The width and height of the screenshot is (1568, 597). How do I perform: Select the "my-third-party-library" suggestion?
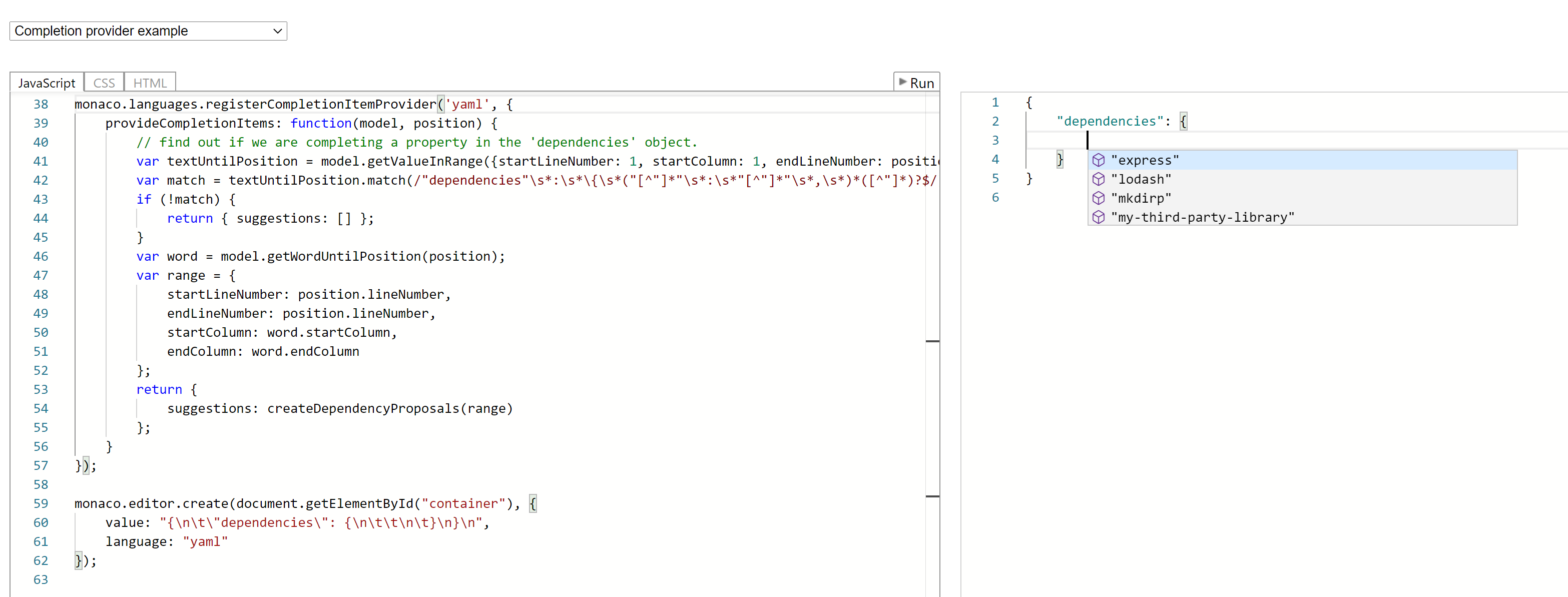coord(1302,217)
